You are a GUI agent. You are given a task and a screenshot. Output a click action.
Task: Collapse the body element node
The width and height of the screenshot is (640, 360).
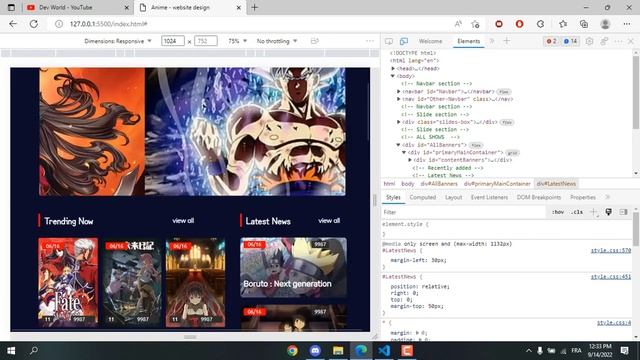393,76
